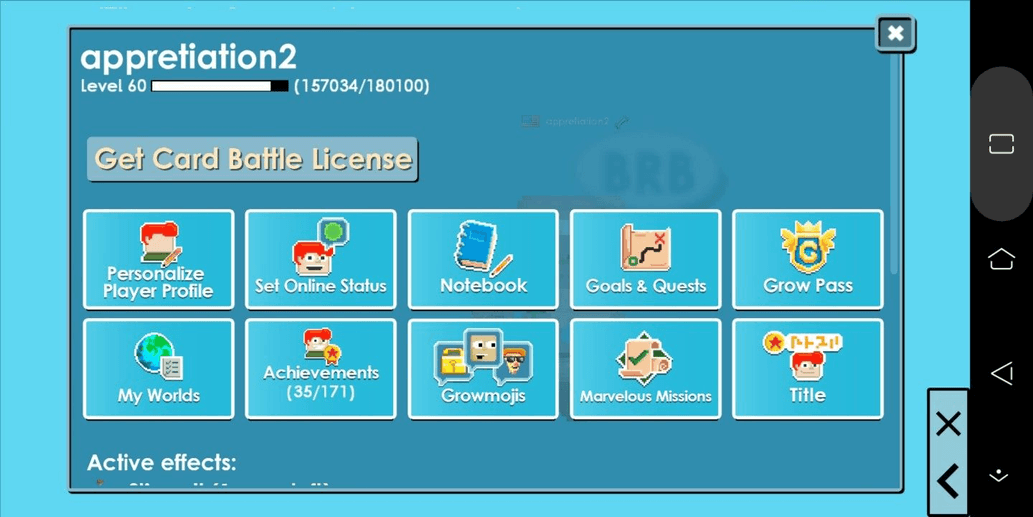This screenshot has width=1033, height=517.
Task: Tap the Android recent apps button
Action: point(1001,144)
